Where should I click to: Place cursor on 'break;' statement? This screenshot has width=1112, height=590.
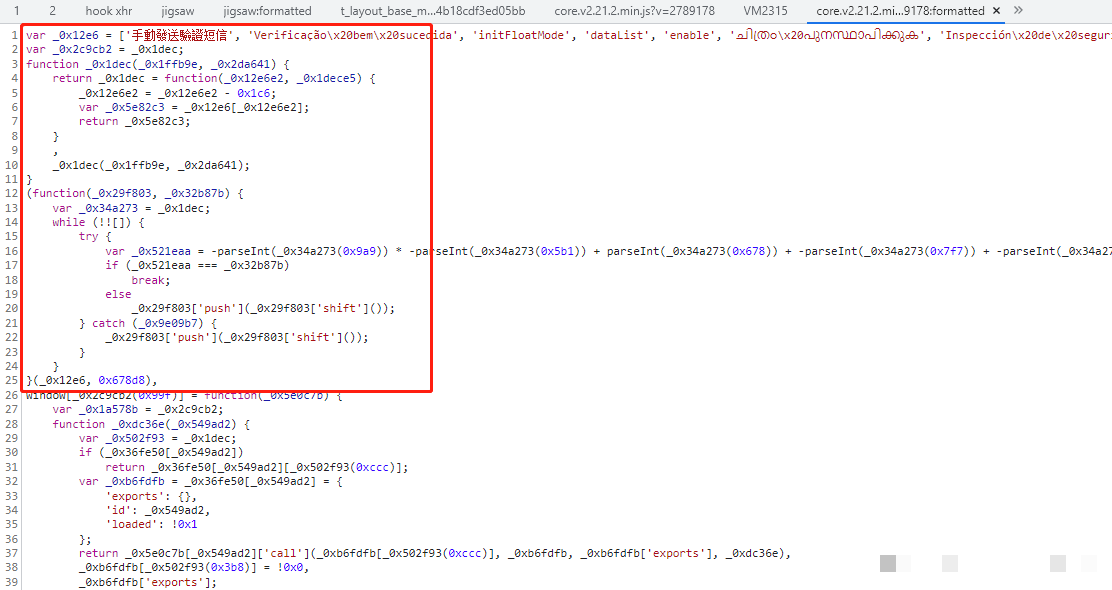pyautogui.click(x=148, y=280)
